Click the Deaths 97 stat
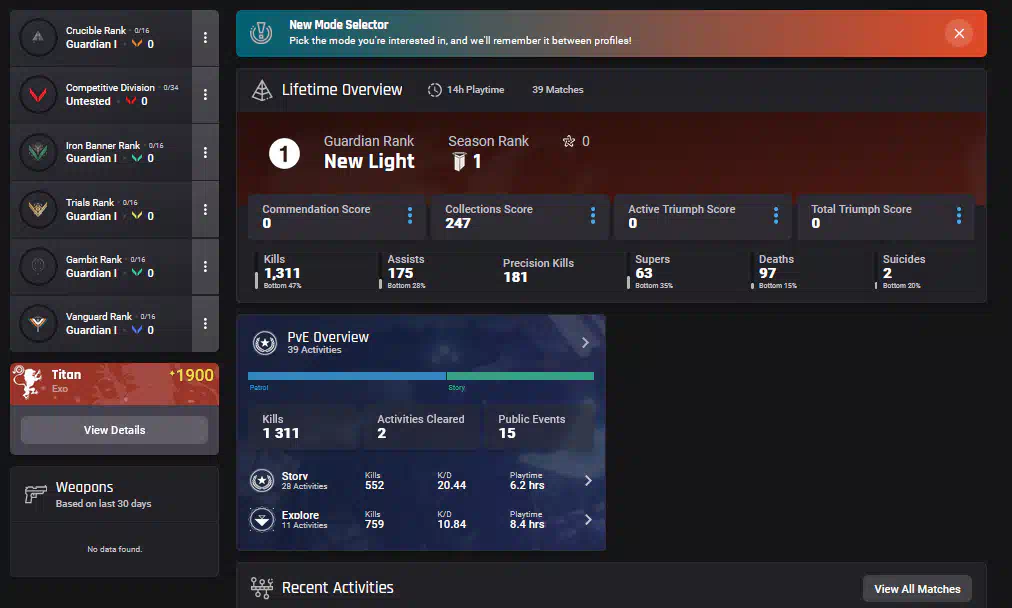 [776, 273]
